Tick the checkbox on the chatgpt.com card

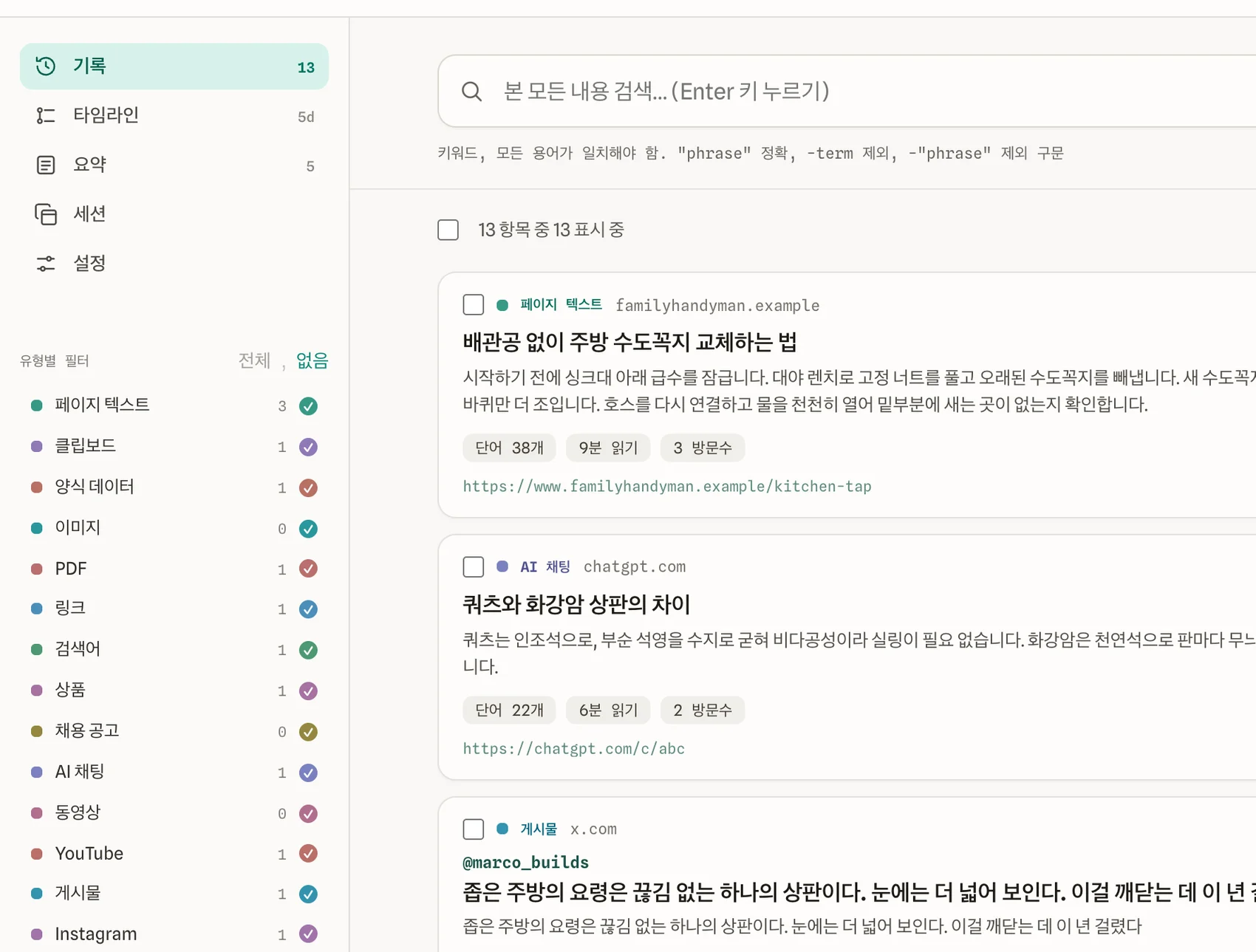coord(474,566)
